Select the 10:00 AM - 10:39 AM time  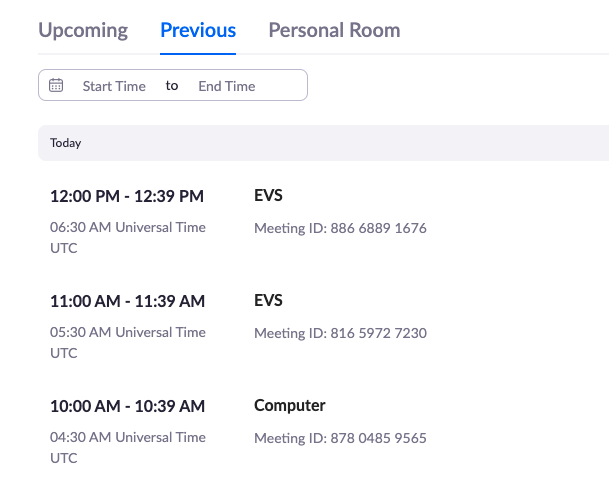tap(127, 406)
